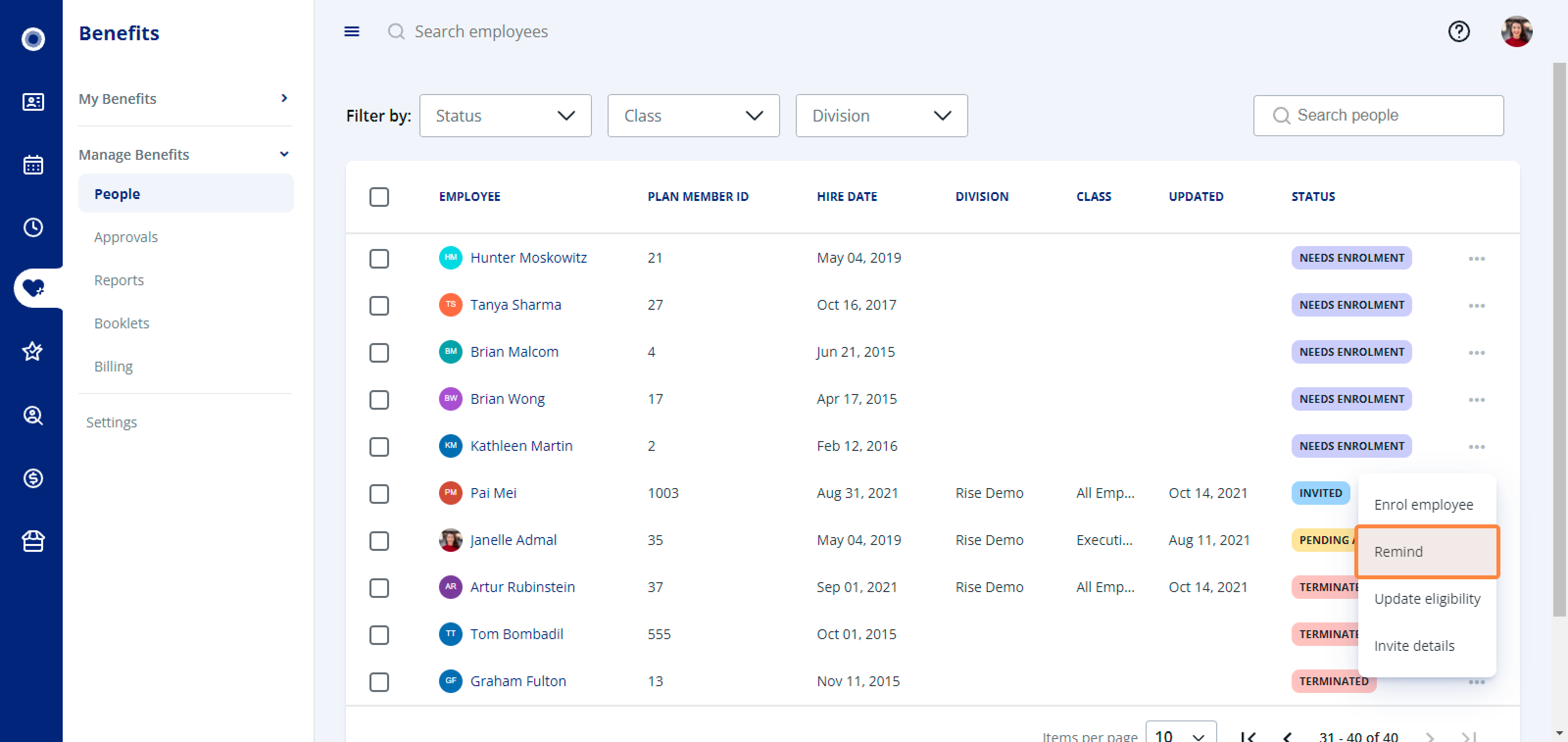Click Janelle Admal photo avatar
The image size is (1568, 742).
point(450,540)
